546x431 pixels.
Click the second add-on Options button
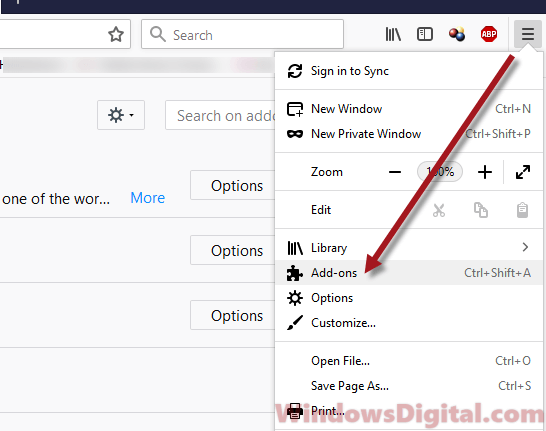pyautogui.click(x=233, y=250)
